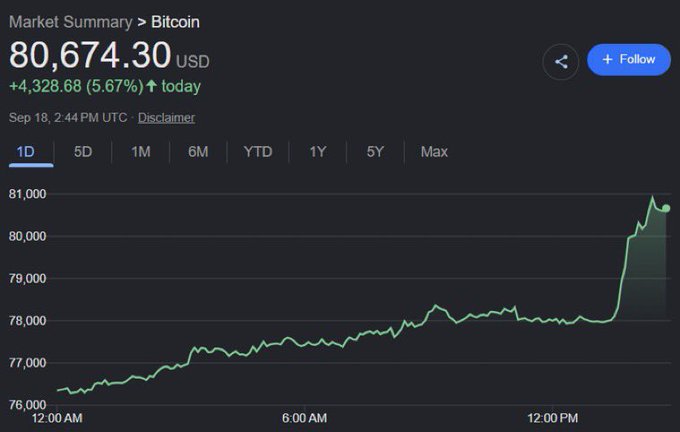680x432 pixels.
Task: Click the 80,000 axis label
Action: coord(27,236)
